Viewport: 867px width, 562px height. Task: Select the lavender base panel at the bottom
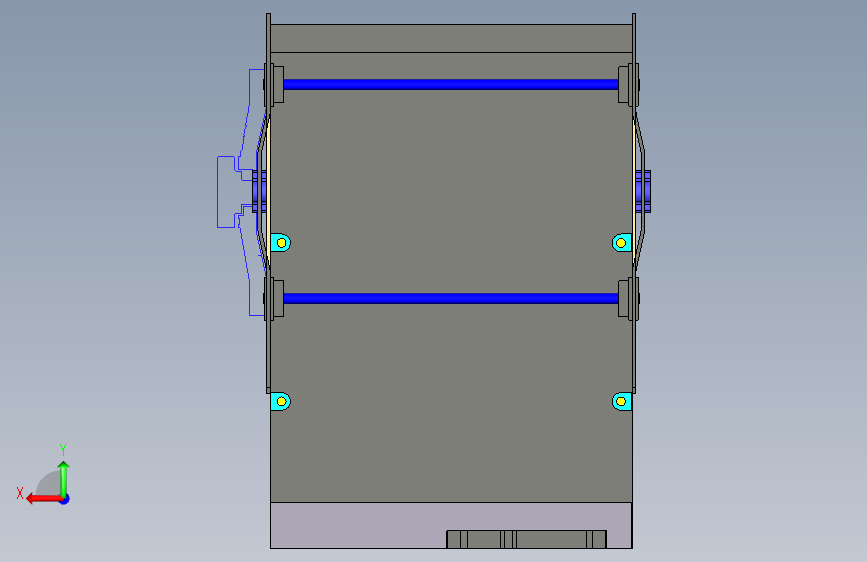click(x=358, y=525)
